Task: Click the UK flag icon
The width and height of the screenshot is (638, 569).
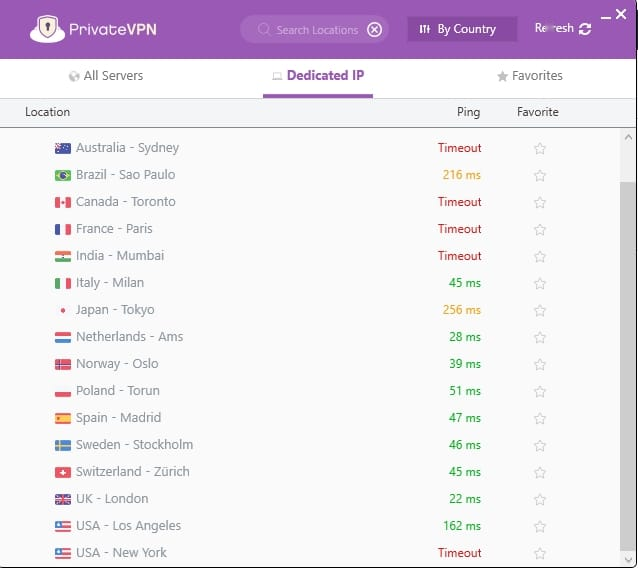Action: tap(63, 499)
